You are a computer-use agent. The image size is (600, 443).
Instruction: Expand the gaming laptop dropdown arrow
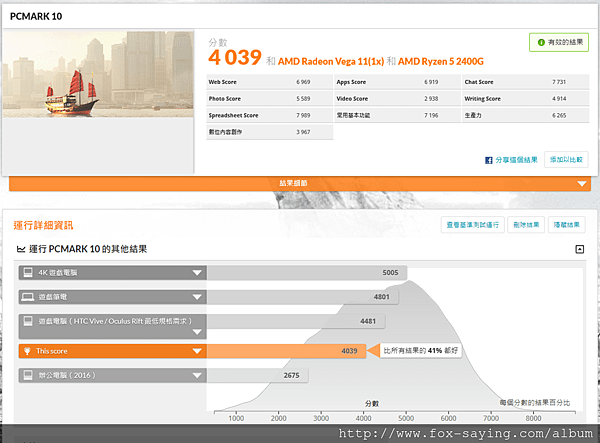click(197, 297)
